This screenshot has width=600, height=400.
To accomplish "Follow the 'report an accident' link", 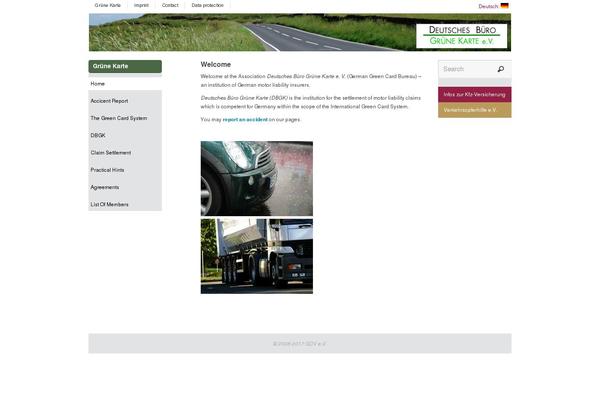I will (x=245, y=119).
